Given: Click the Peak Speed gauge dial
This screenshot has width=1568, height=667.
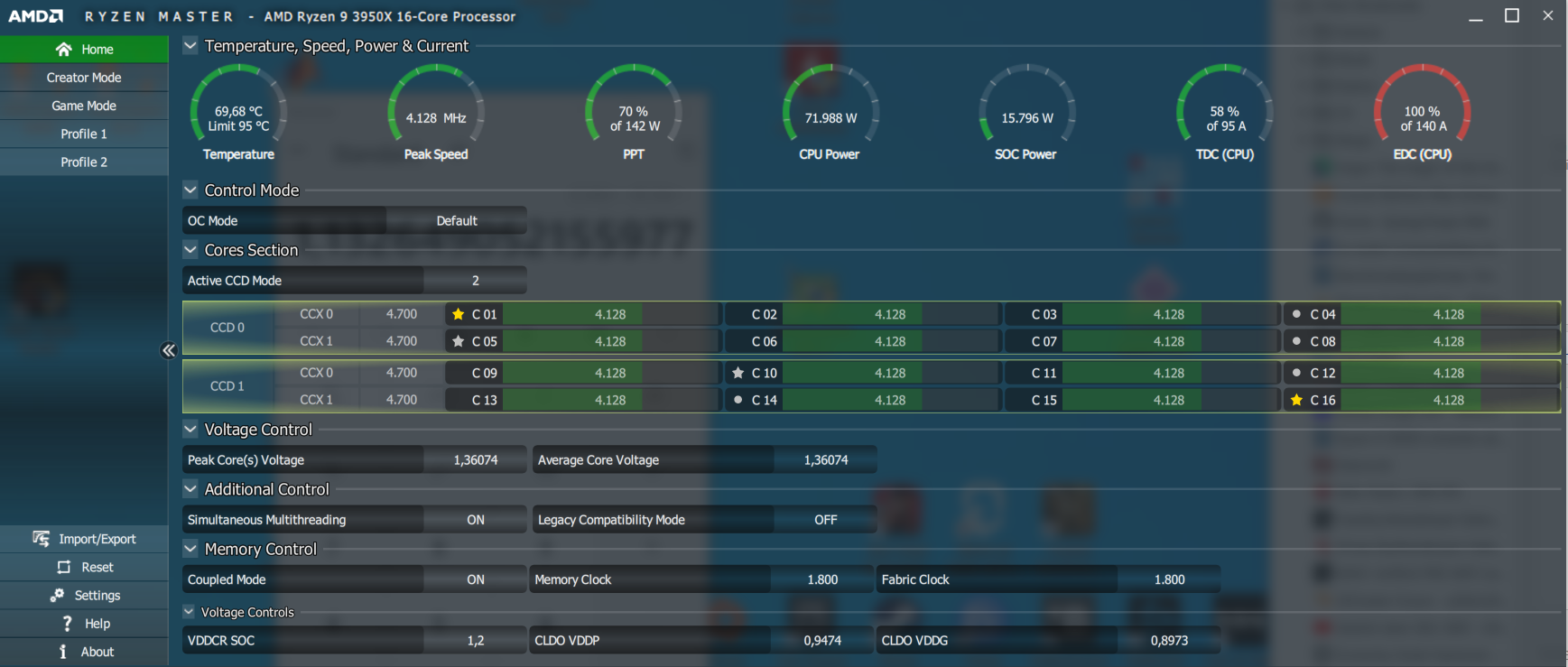Looking at the screenshot, I should tap(436, 104).
